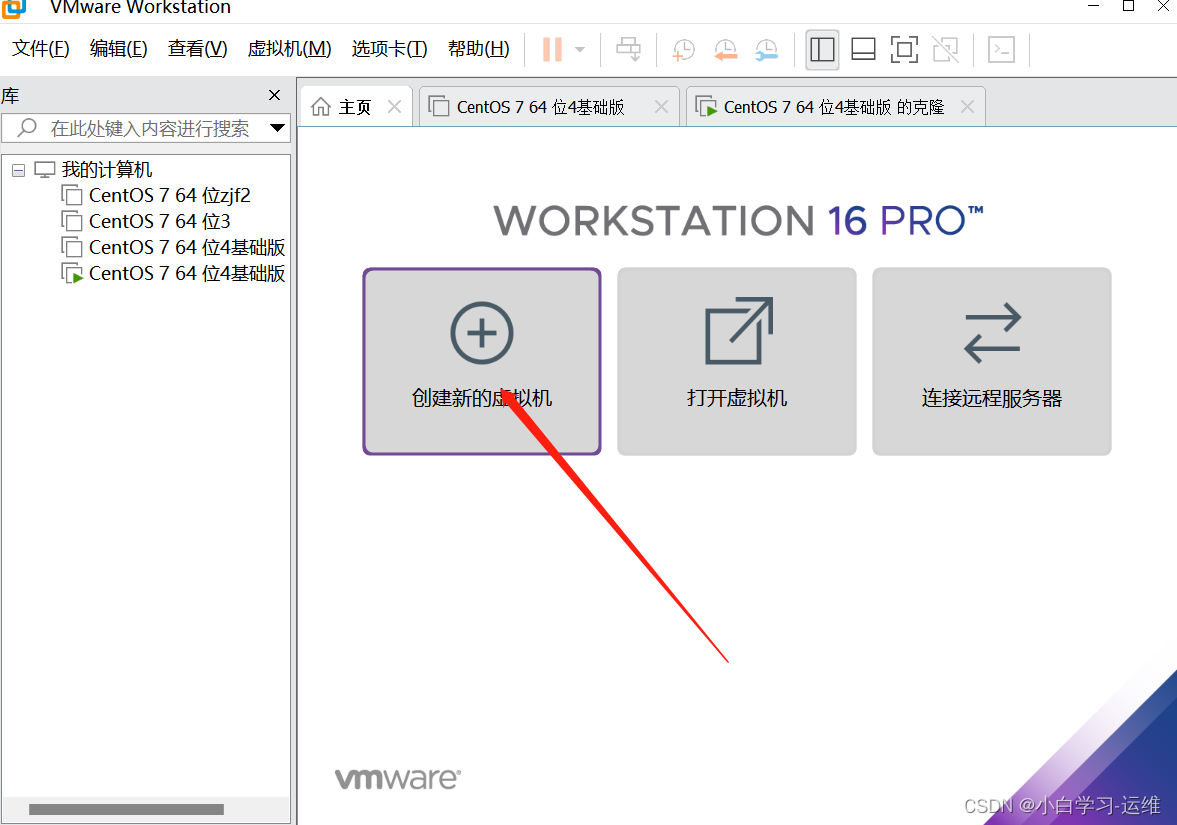Open the power options dropdown arrow
The image size is (1177, 825).
tap(579, 50)
